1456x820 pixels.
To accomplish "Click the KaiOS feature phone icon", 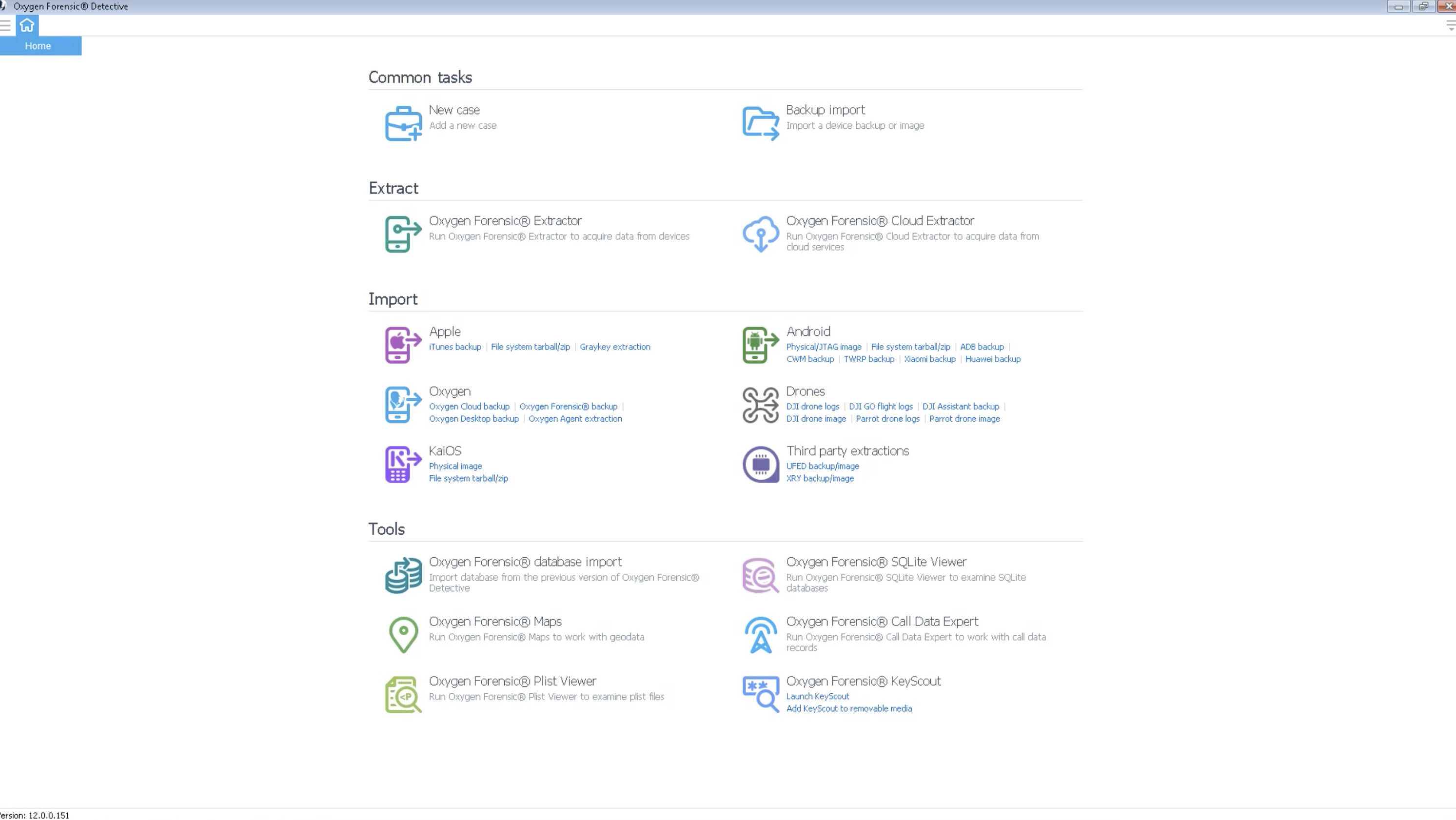I will pyautogui.click(x=403, y=464).
